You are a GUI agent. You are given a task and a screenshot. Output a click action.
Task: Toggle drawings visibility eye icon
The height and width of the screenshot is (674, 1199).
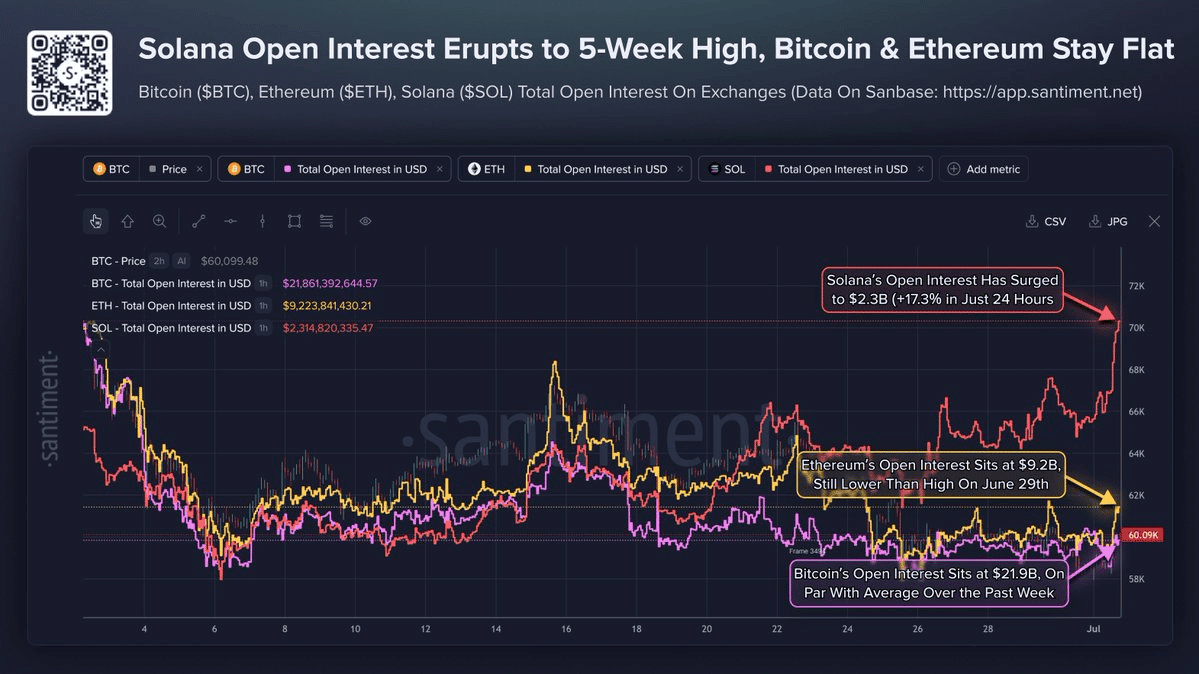[x=366, y=221]
